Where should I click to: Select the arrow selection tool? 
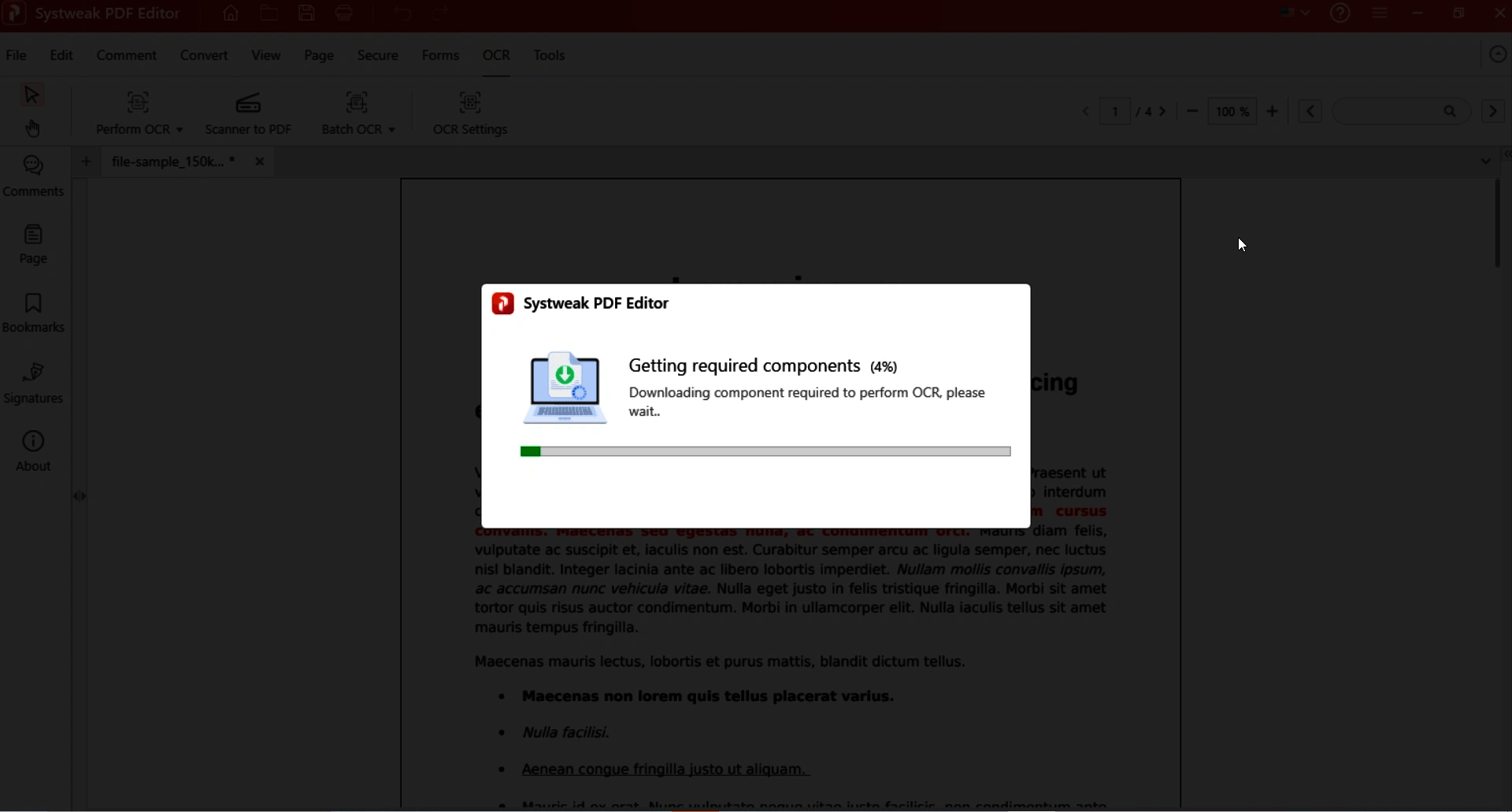coord(32,95)
